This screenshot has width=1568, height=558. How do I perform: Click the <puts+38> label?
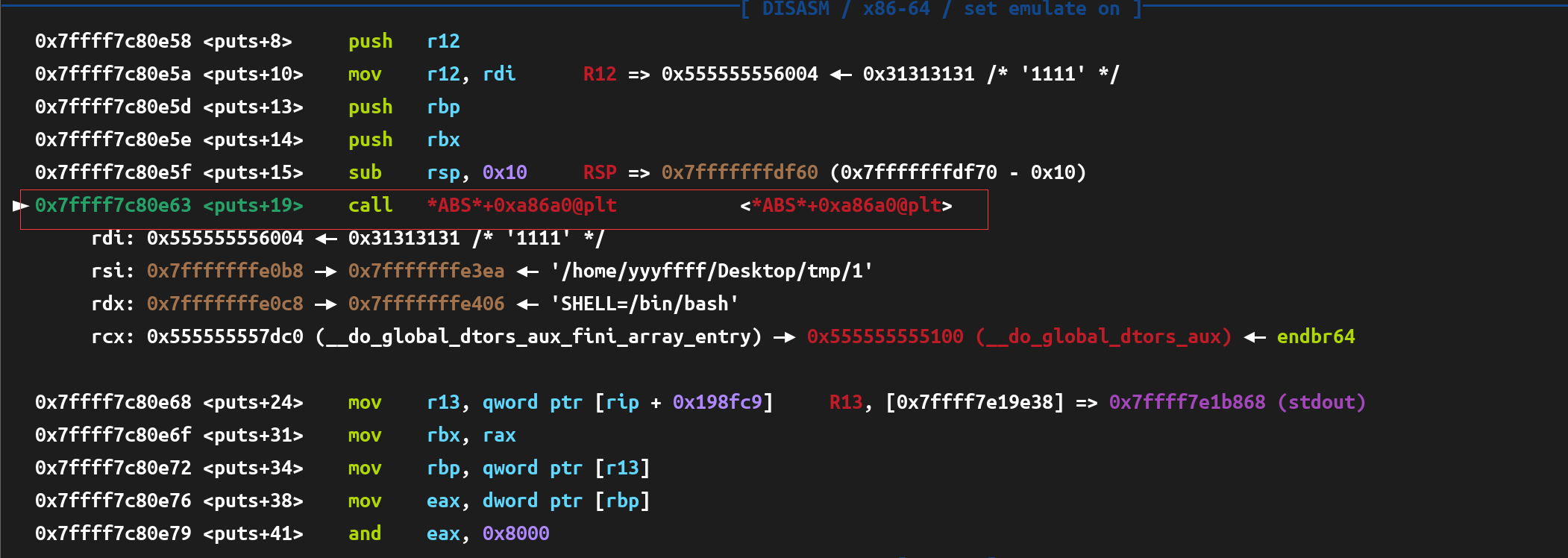(253, 501)
